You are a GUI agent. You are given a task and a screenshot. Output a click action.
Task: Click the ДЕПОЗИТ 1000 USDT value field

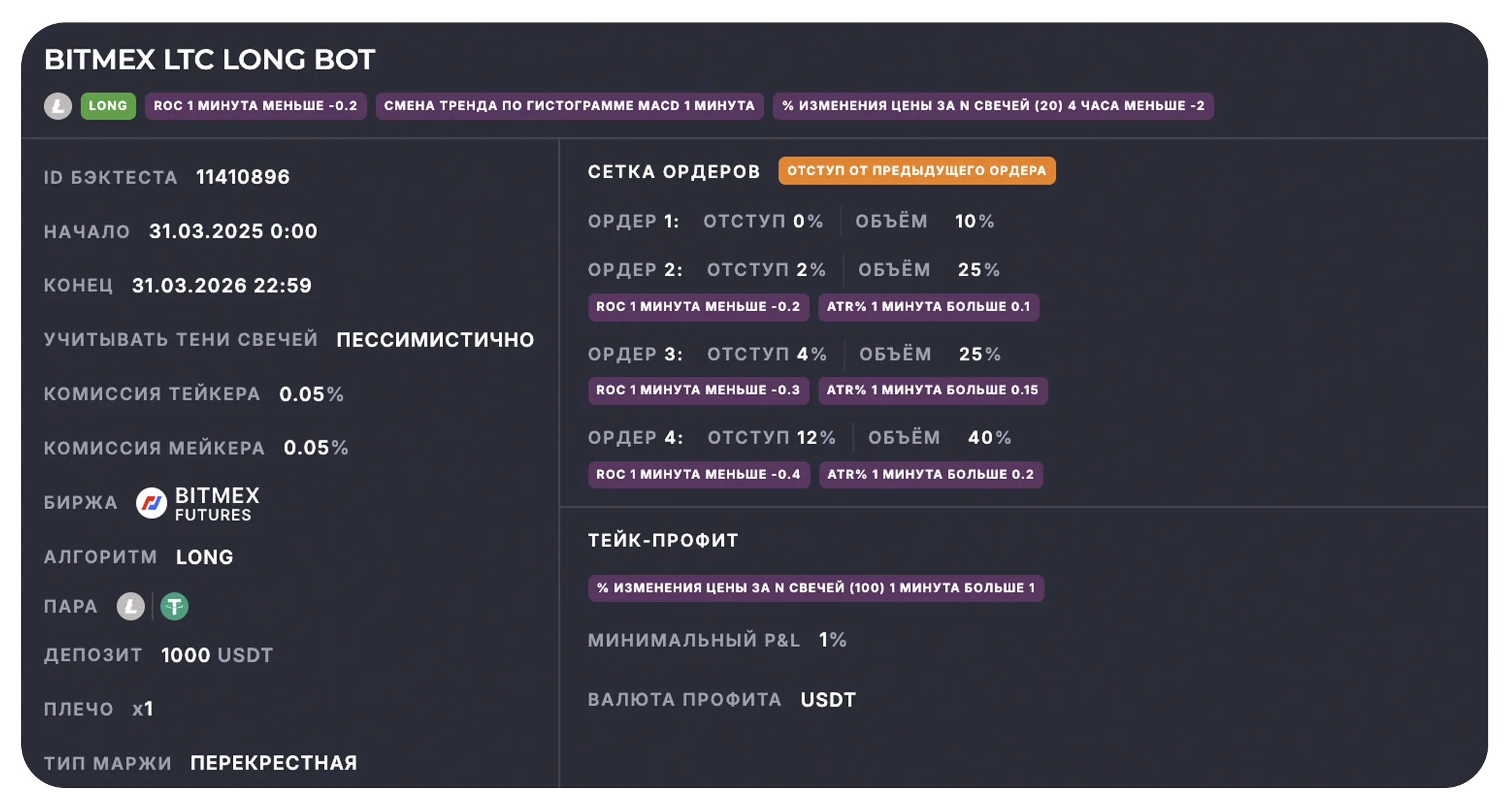[215, 655]
